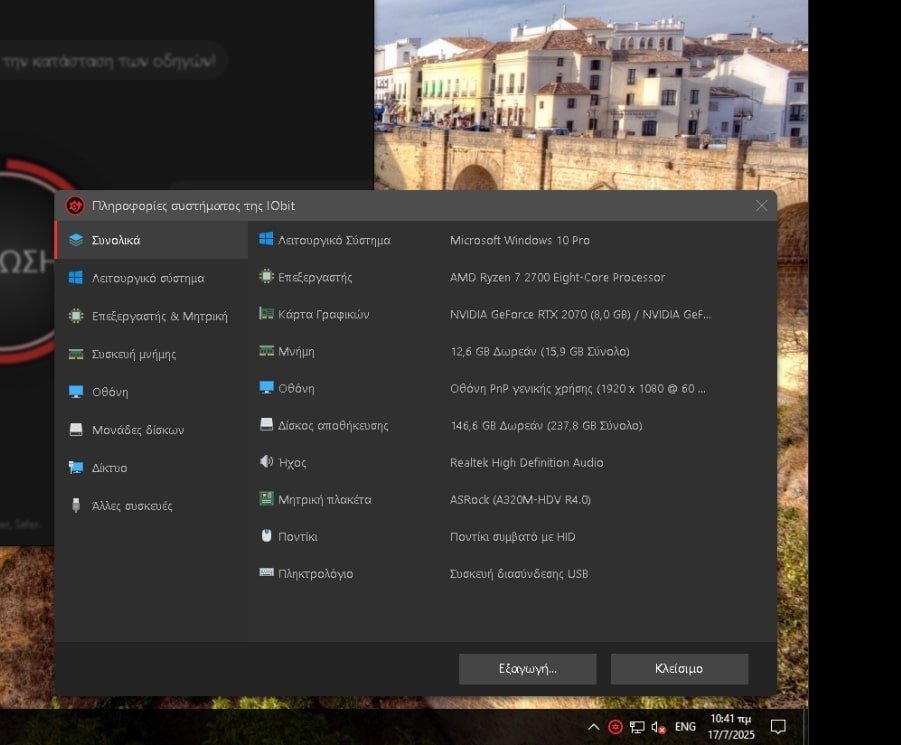Click the 12,6 GB Δωρεάν memory value
Screen dimensions: 901x745
540,351
